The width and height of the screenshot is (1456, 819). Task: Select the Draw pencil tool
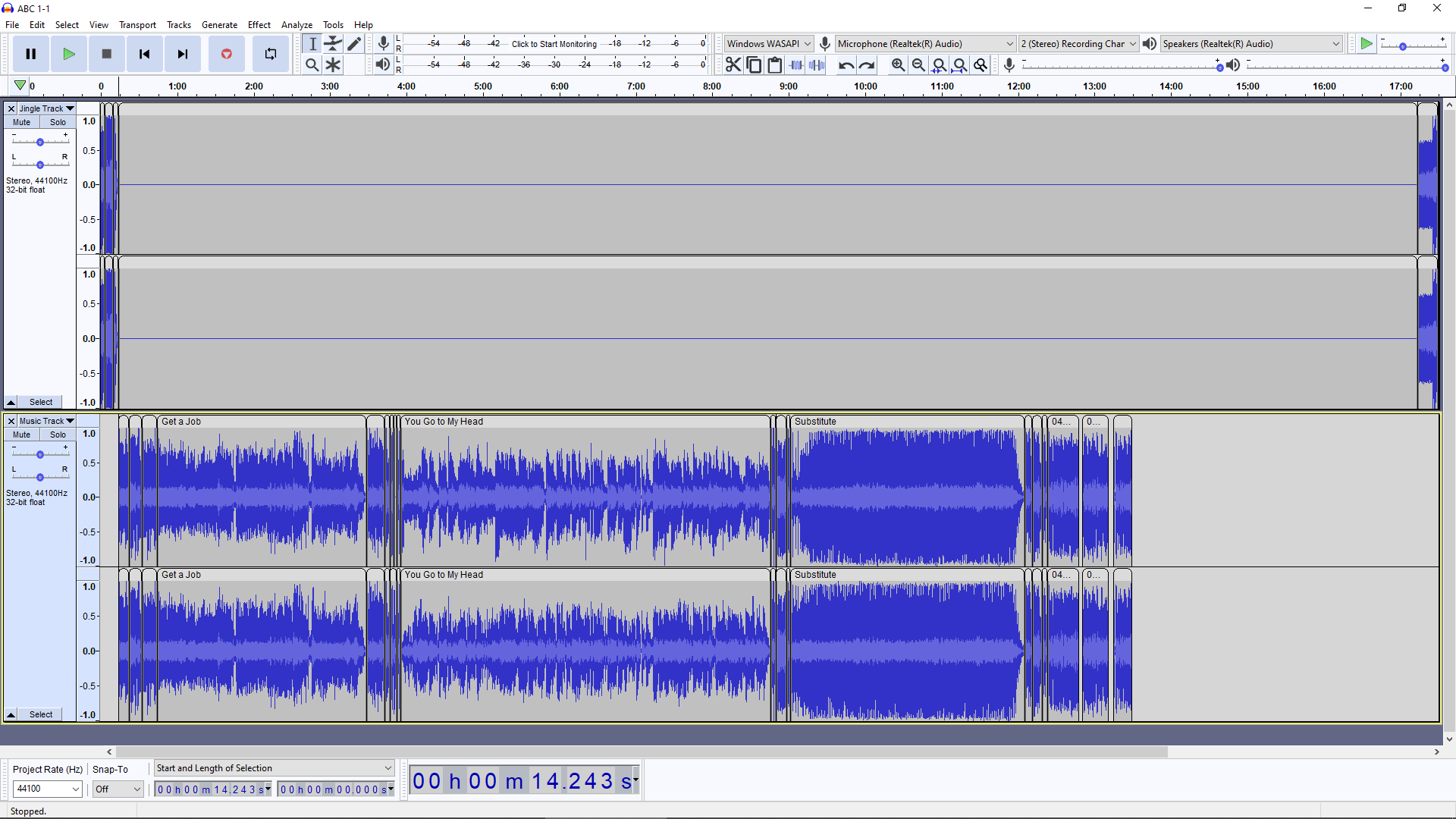click(354, 44)
